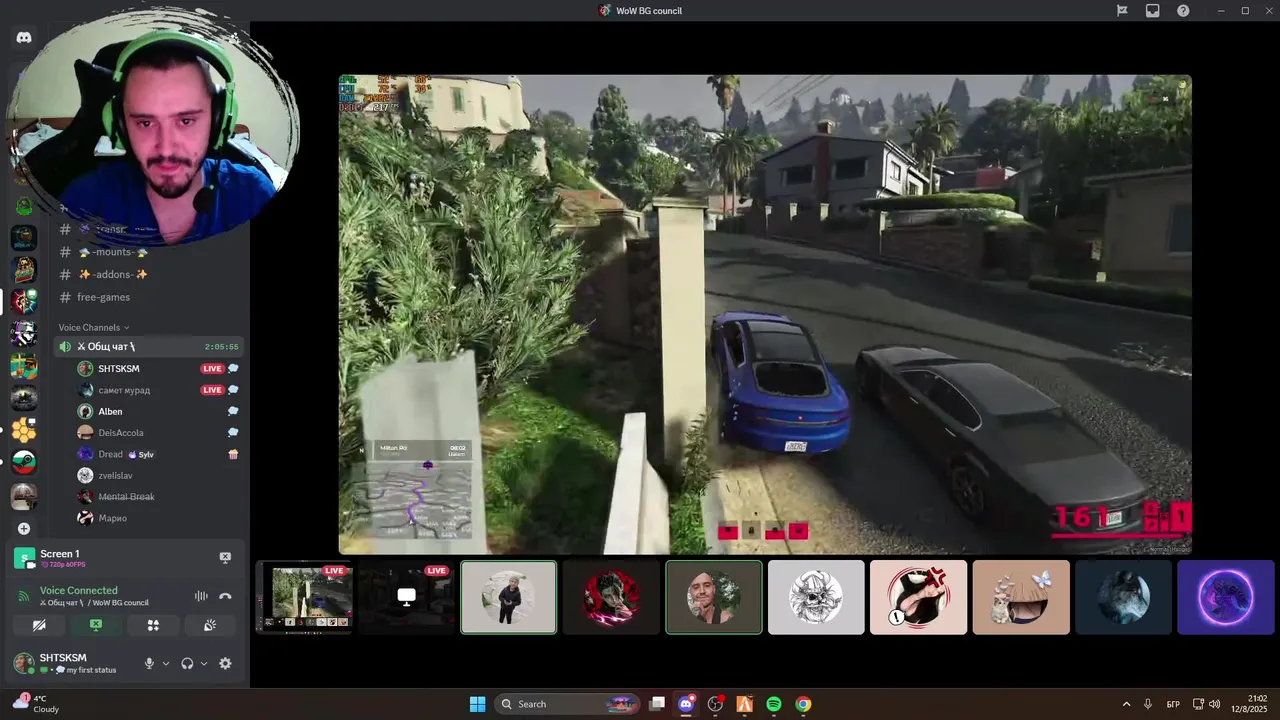Image resolution: width=1280 pixels, height=720 pixels.
Task: Turn on camera with the crossed camera button
Action: point(39,625)
